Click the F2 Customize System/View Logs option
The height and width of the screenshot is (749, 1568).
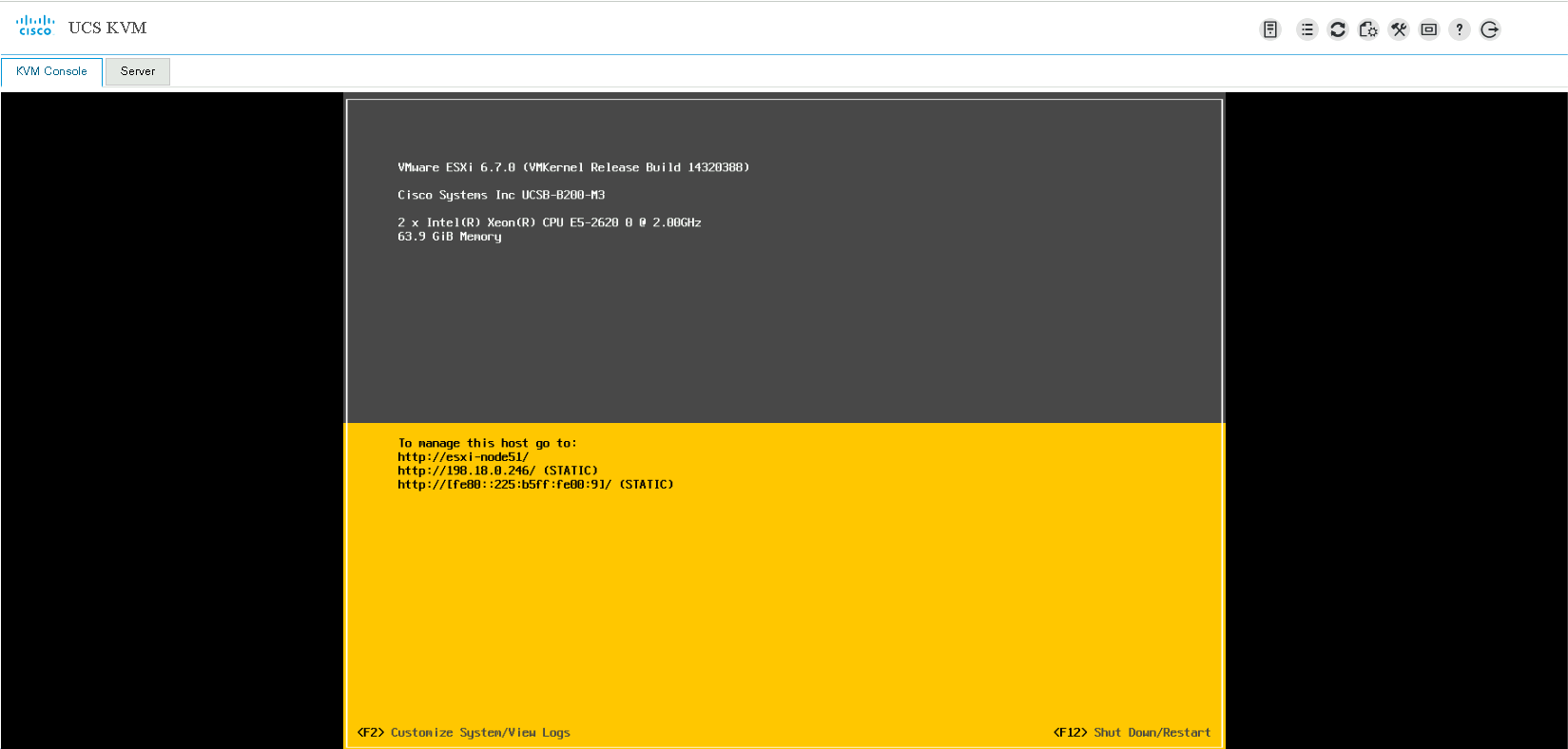[x=463, y=733]
